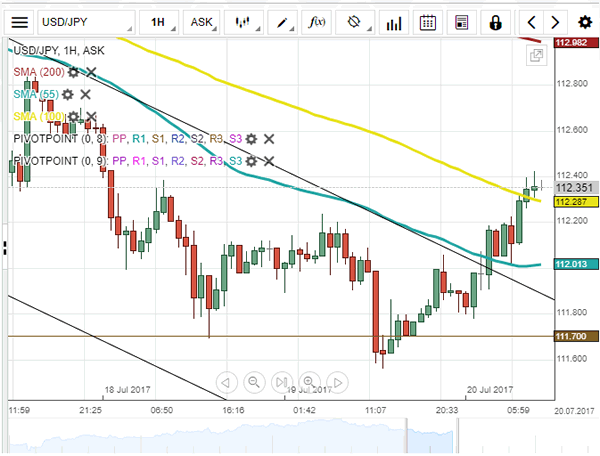Click the SMA (55) label
The image size is (600, 456).
click(36, 94)
